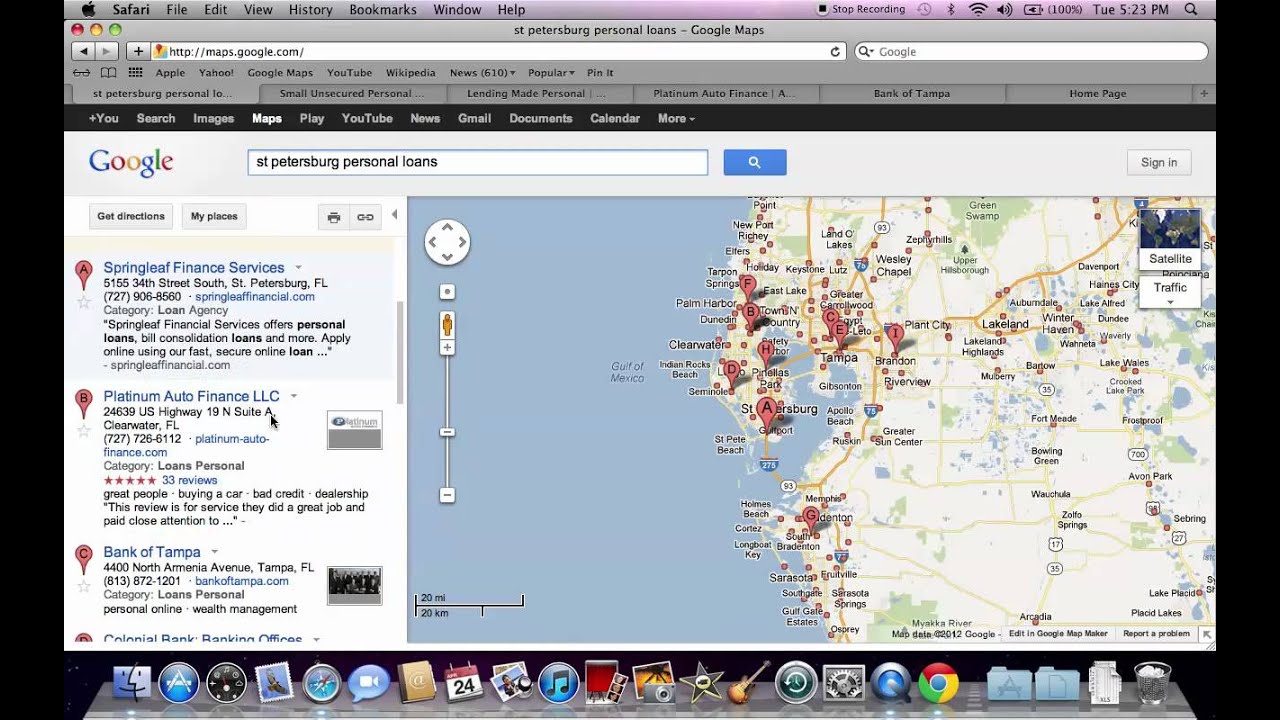Switch to Home Page tab
The image size is (1280, 720).
tap(1097, 93)
